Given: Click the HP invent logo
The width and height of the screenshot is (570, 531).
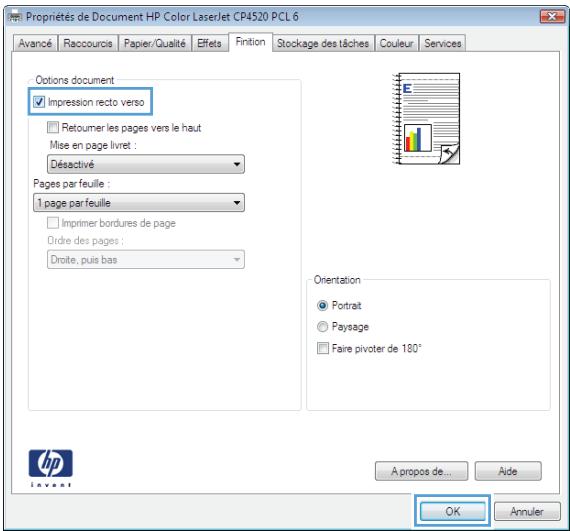Looking at the screenshot, I should 51,468.
